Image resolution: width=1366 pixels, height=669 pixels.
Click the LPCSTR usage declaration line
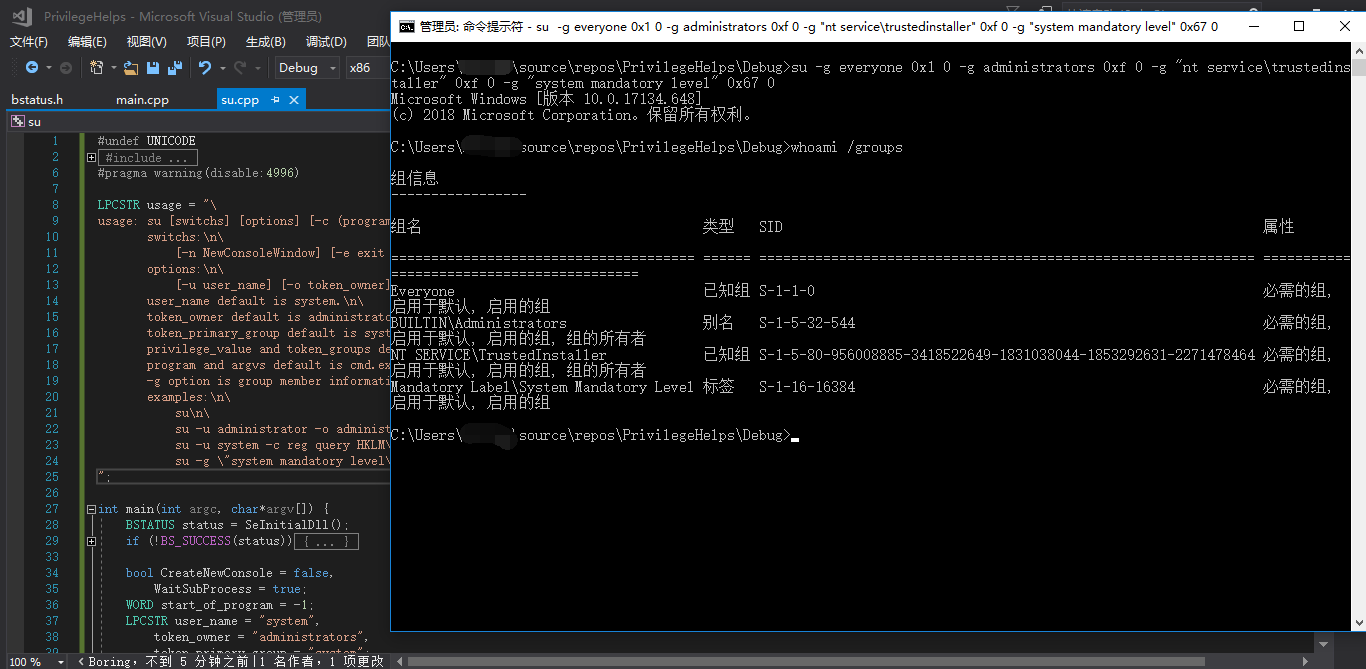(x=157, y=205)
